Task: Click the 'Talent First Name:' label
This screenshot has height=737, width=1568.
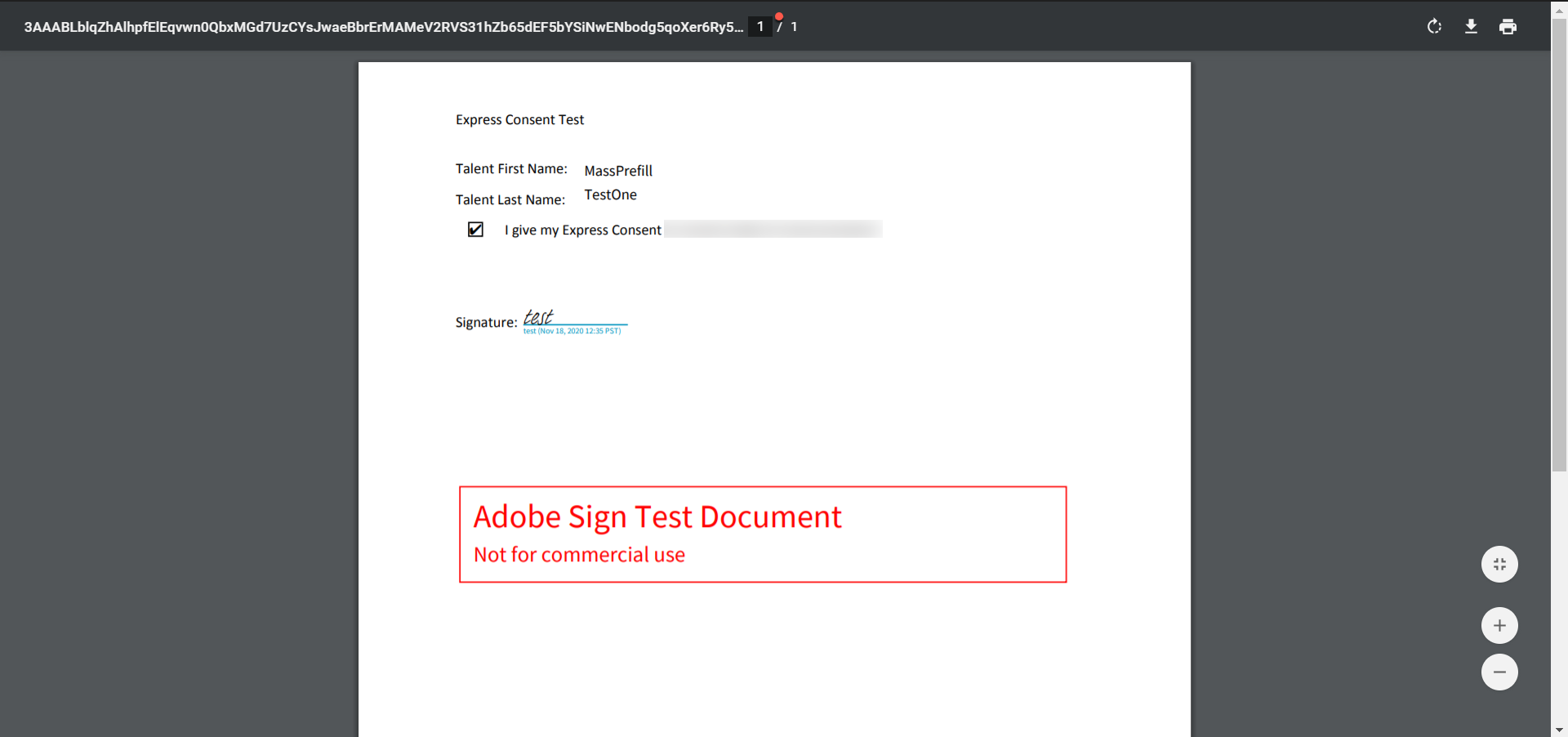Action: (511, 169)
